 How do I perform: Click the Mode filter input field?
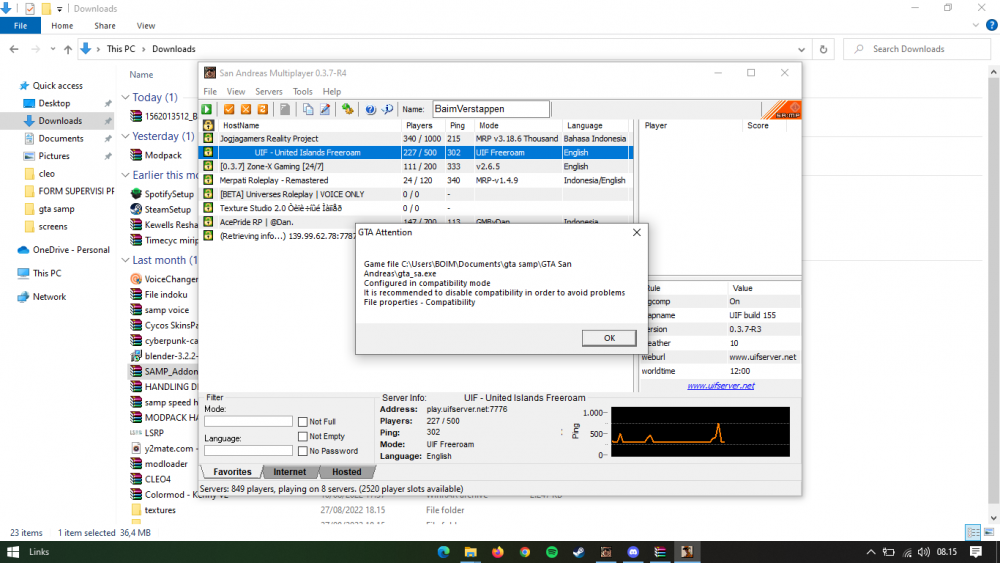[248, 421]
